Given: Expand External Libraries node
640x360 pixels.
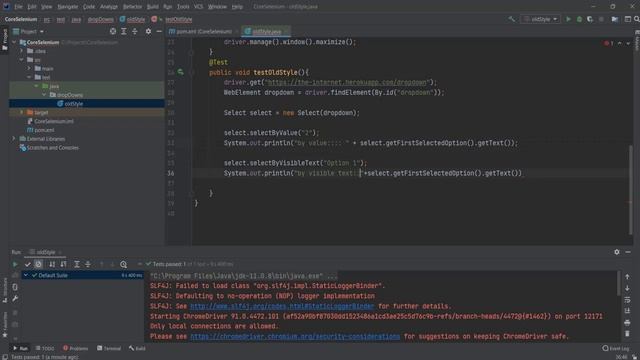Looking at the screenshot, I should pos(14,139).
